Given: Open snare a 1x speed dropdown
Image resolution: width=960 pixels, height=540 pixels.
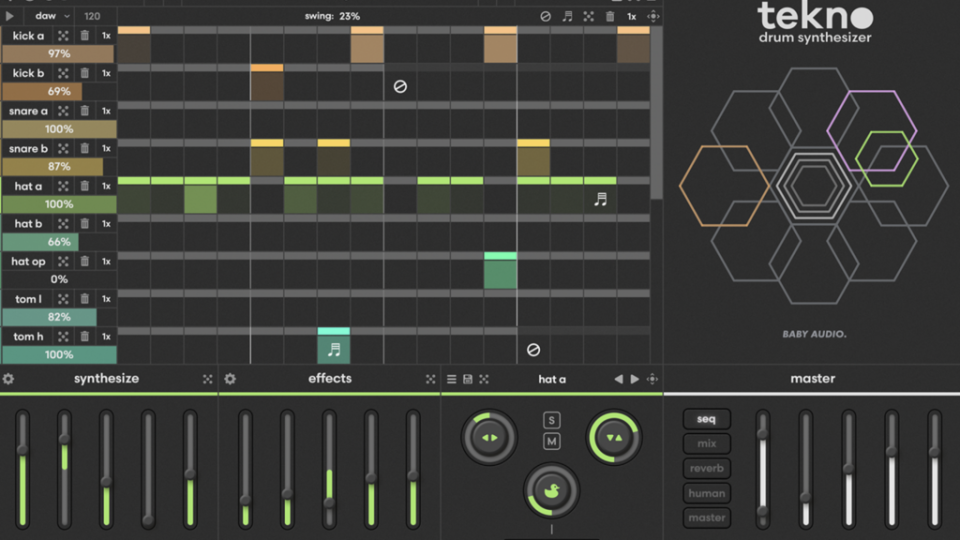Looking at the screenshot, I should tap(107, 111).
